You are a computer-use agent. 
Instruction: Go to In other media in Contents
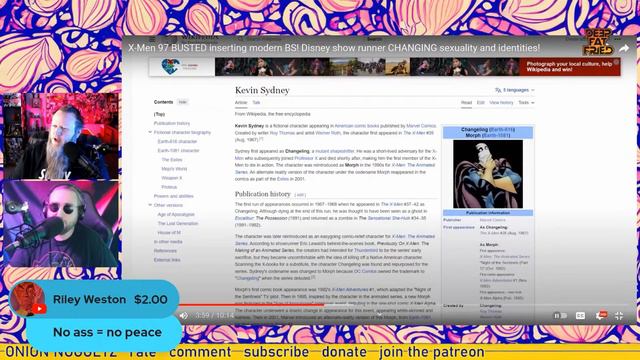[x=168, y=242]
